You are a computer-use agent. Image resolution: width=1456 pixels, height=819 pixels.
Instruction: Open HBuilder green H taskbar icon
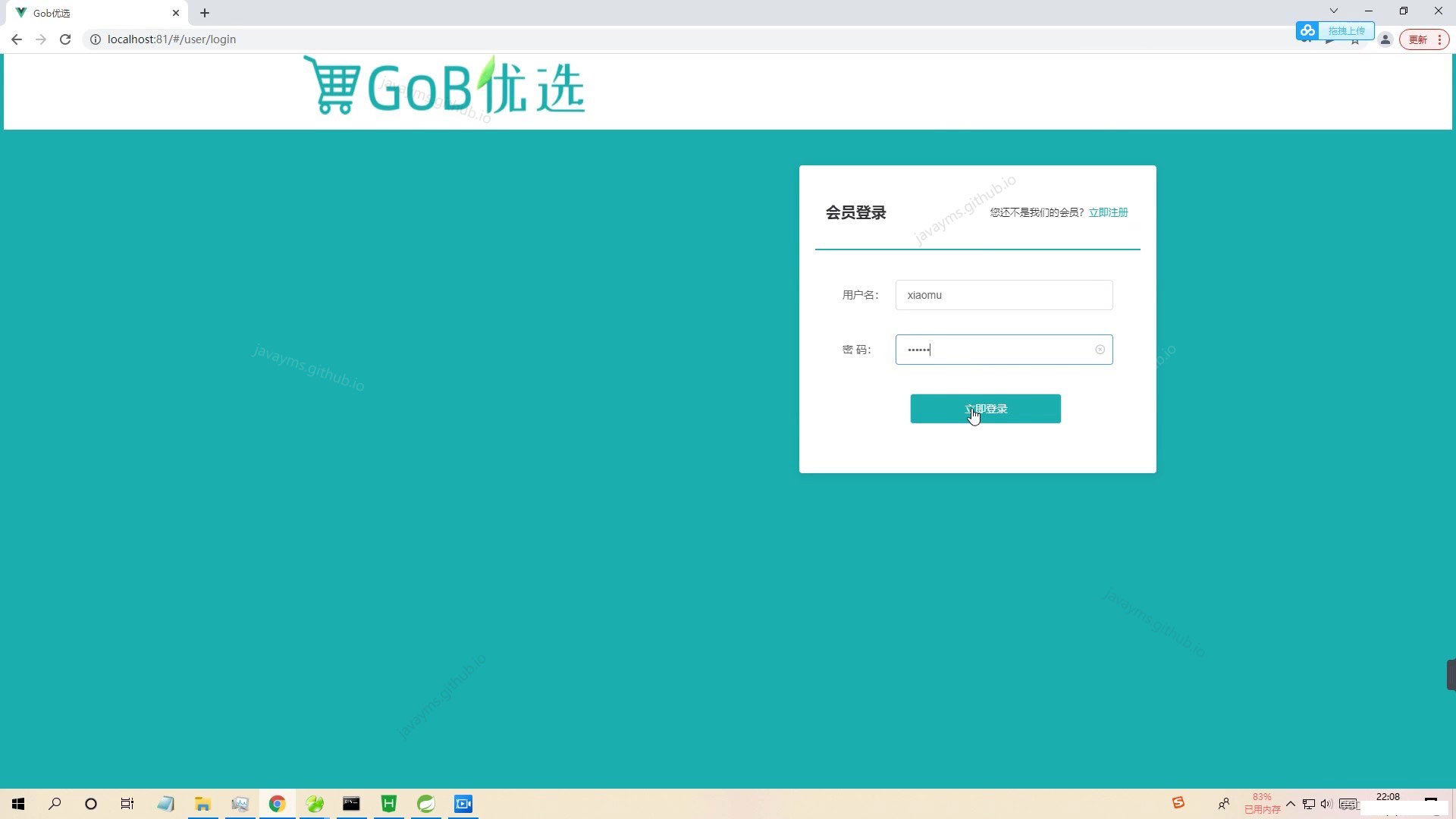[x=389, y=804]
